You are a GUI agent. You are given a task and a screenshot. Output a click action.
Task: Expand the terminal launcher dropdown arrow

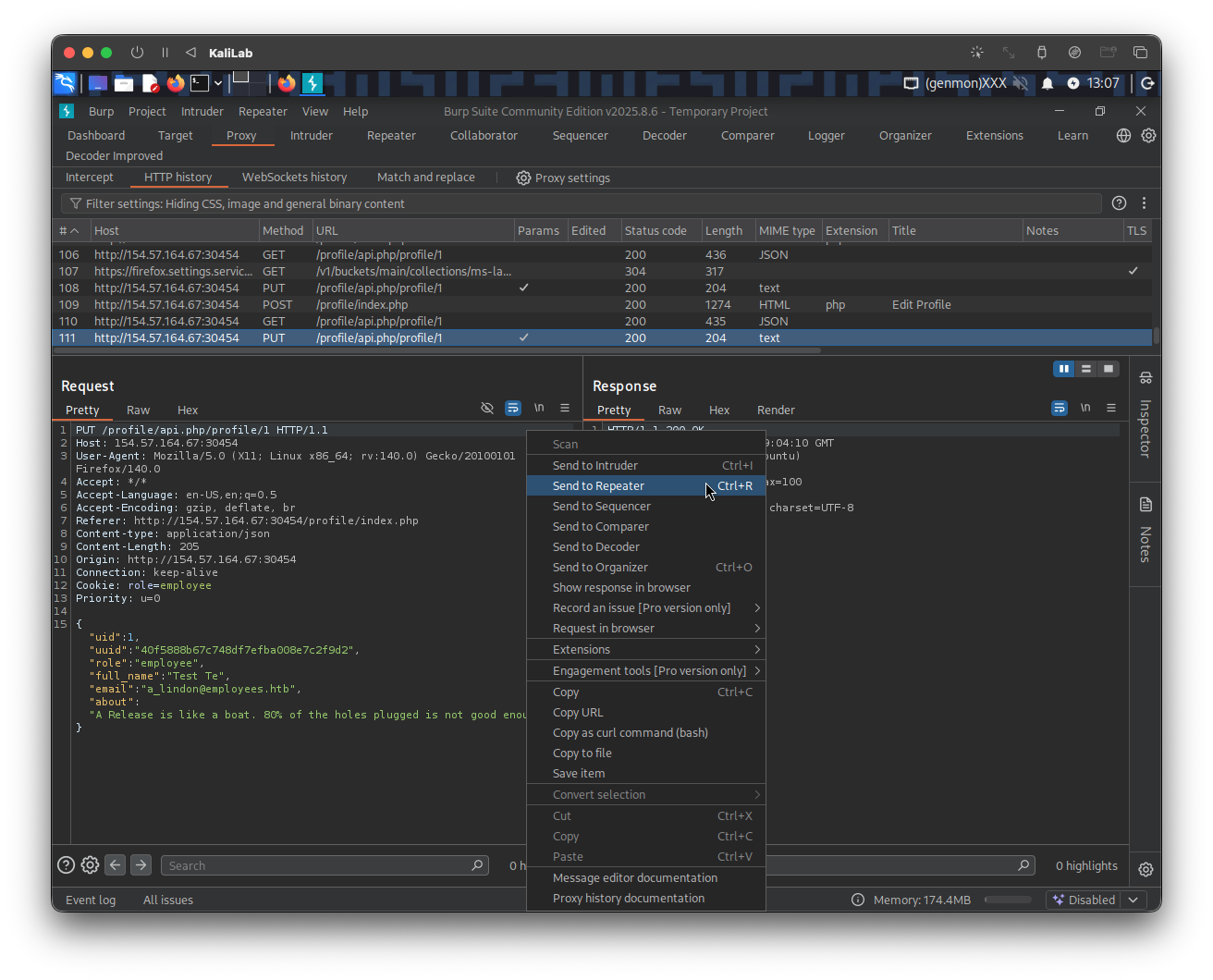tap(218, 83)
